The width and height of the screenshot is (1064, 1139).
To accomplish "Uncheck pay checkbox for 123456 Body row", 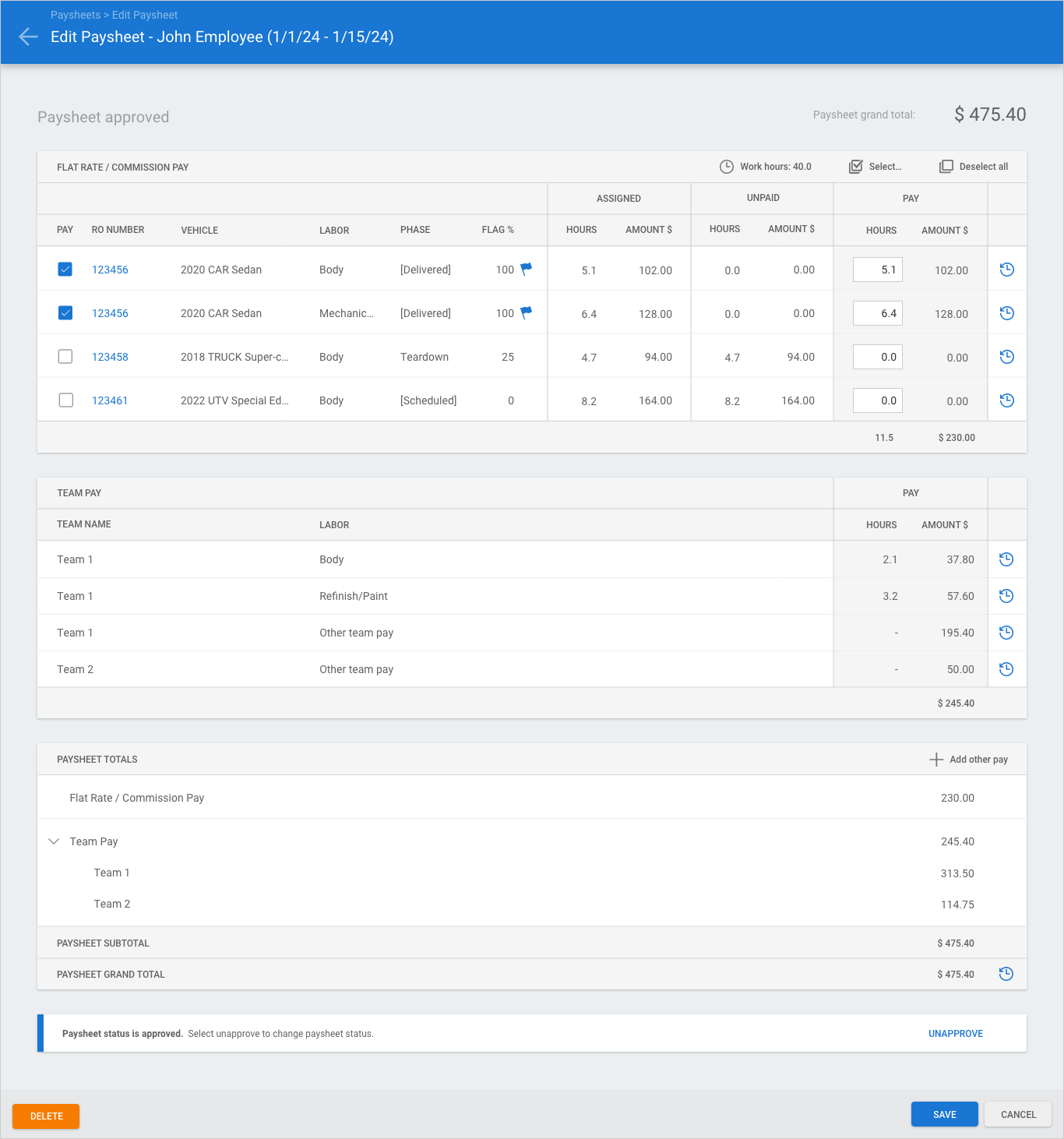I will (x=65, y=270).
